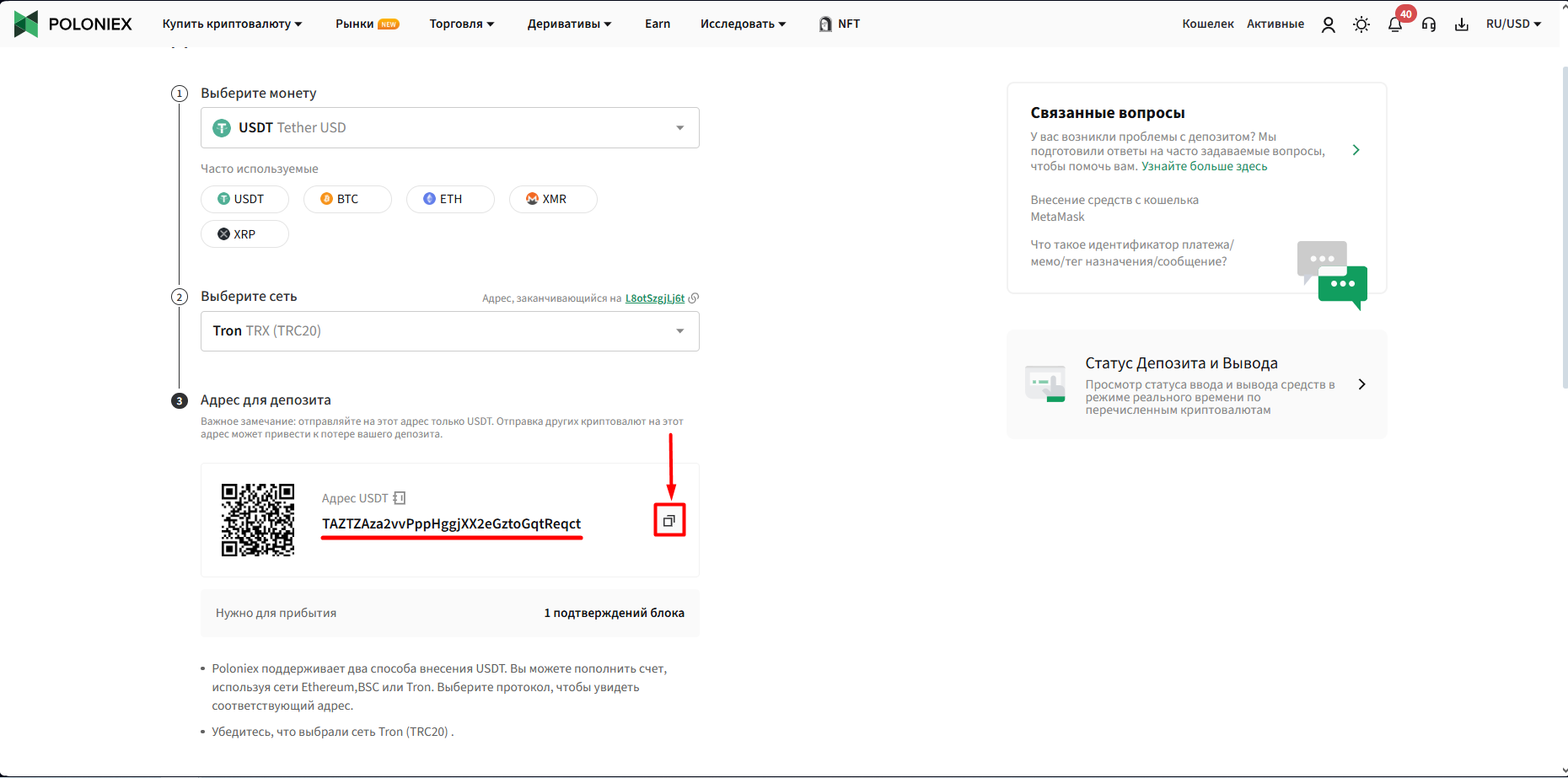Expand the Торговля menu
The width and height of the screenshot is (1568, 778).
[462, 24]
